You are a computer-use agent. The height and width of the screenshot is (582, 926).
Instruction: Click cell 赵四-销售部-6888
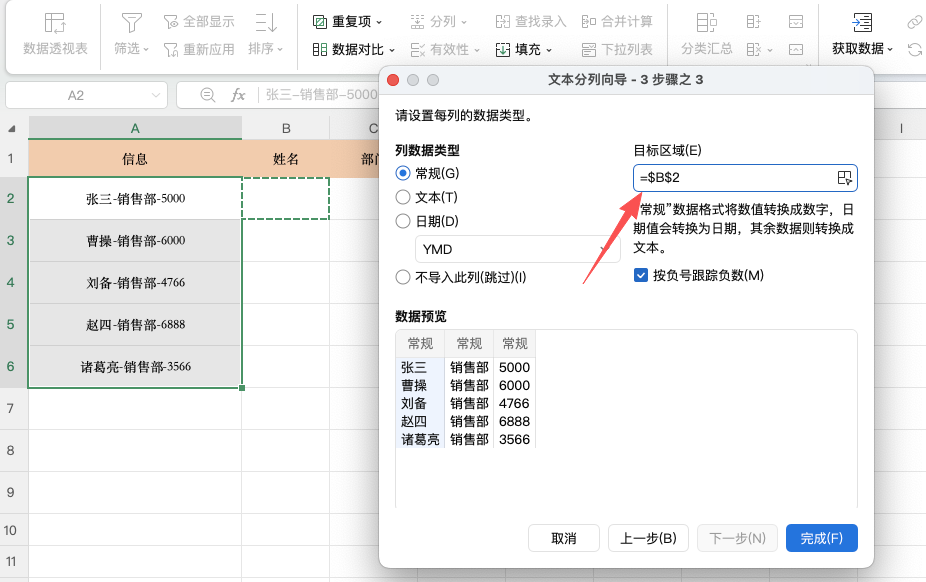[x=135, y=324]
